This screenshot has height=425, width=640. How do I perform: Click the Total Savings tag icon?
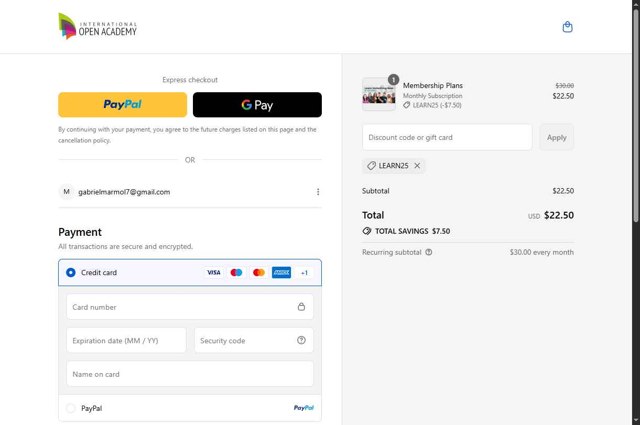[x=367, y=231]
